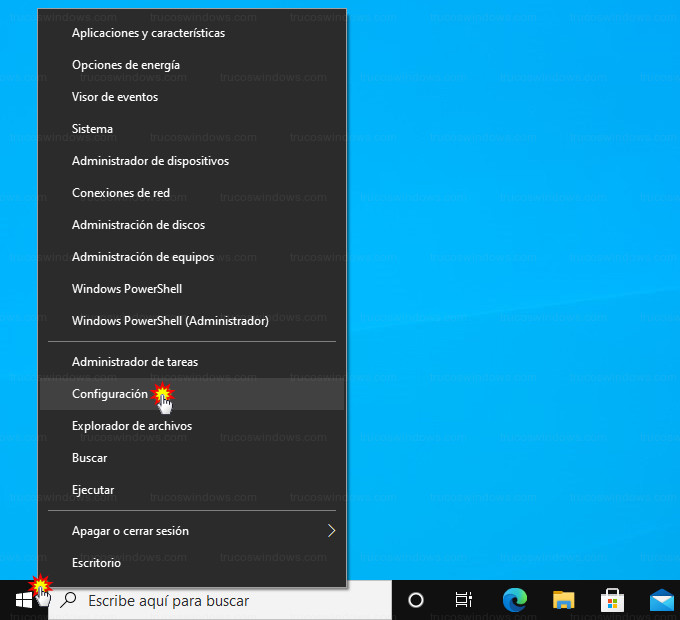Open Task View on taskbar
This screenshot has height=620, width=680.
464,600
